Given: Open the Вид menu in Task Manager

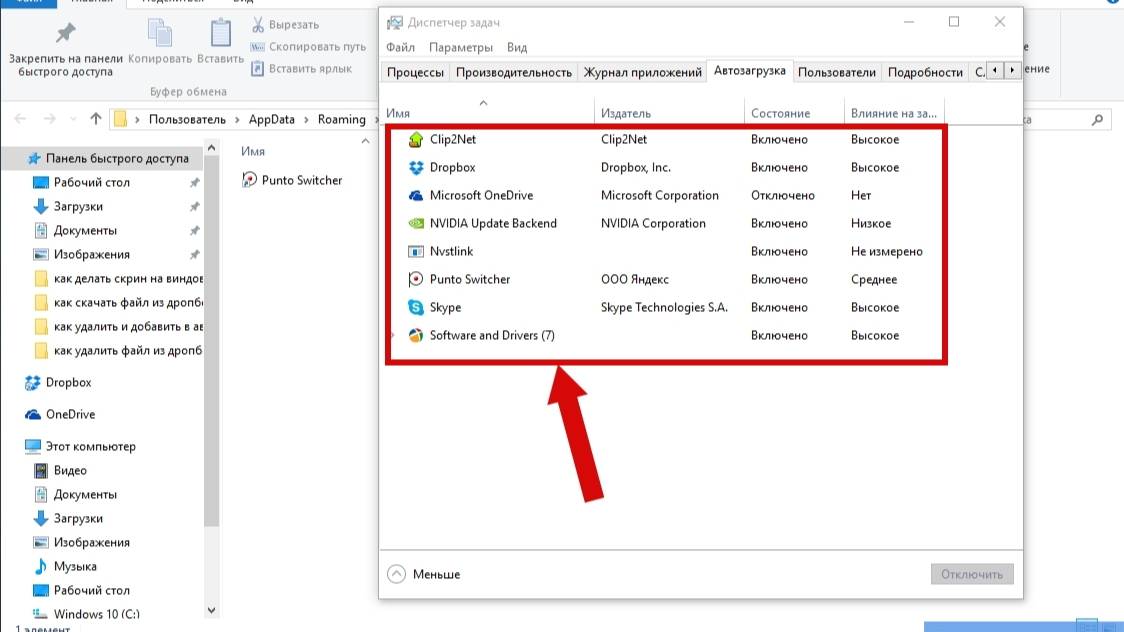Looking at the screenshot, I should click(x=517, y=47).
